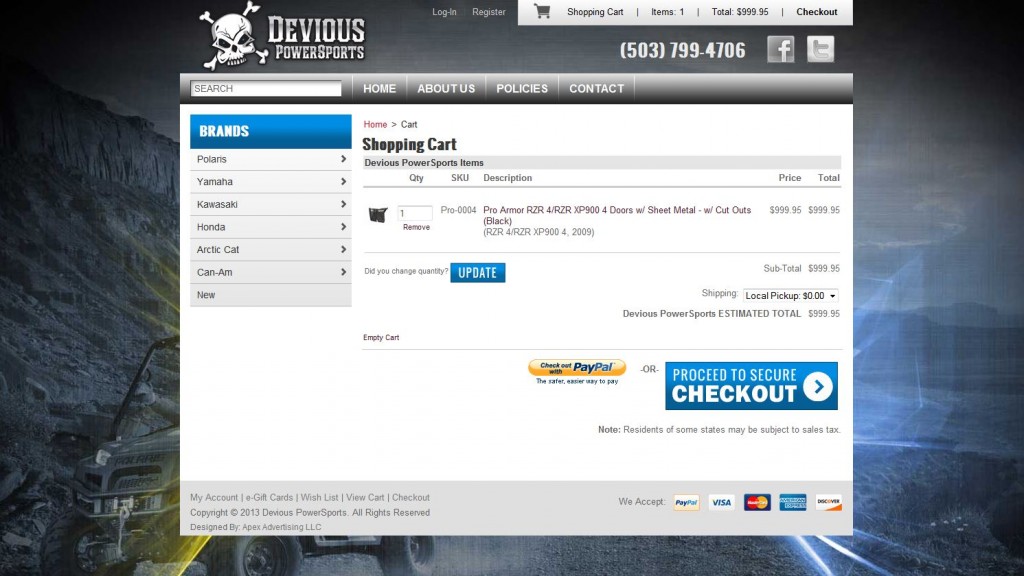Click the Visa payment icon in footer
The image size is (1024, 576).
(721, 502)
